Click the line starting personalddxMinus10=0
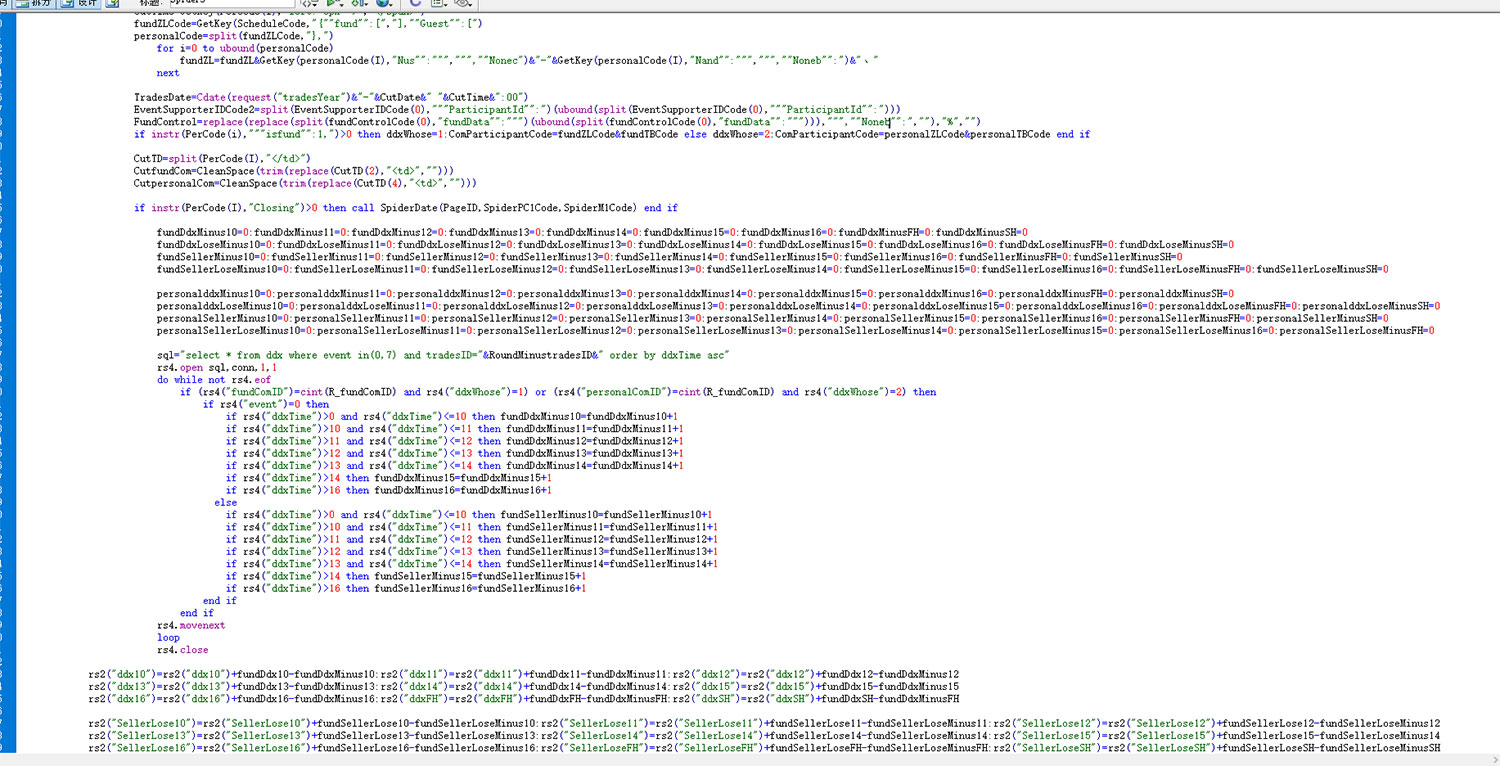 tap(696, 294)
